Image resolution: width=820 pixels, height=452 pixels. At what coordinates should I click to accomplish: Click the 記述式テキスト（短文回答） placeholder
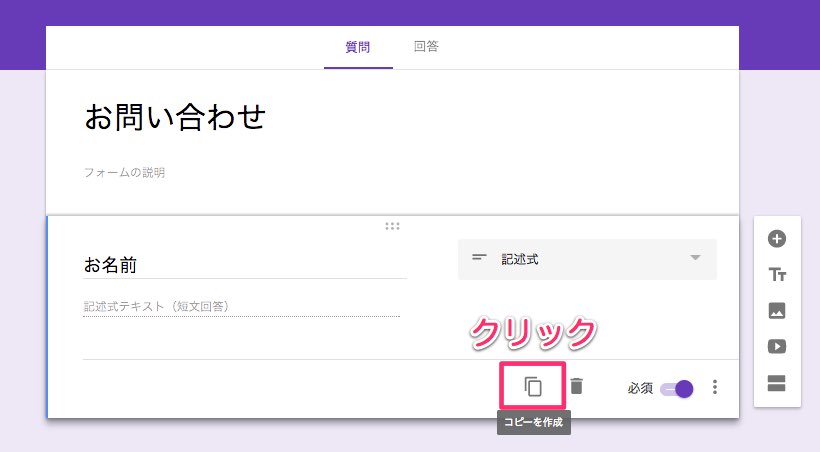click(x=156, y=306)
